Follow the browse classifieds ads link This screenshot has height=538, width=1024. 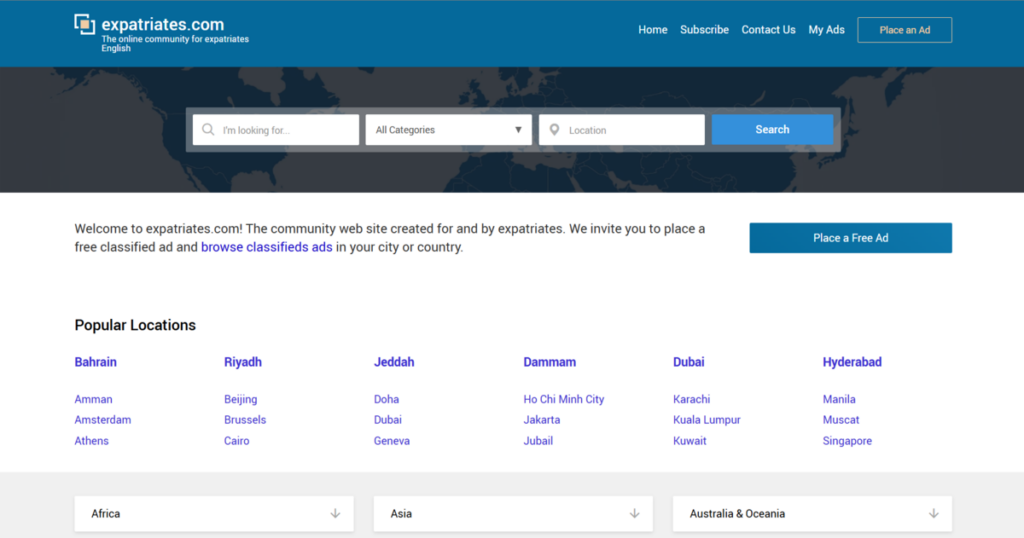point(266,247)
